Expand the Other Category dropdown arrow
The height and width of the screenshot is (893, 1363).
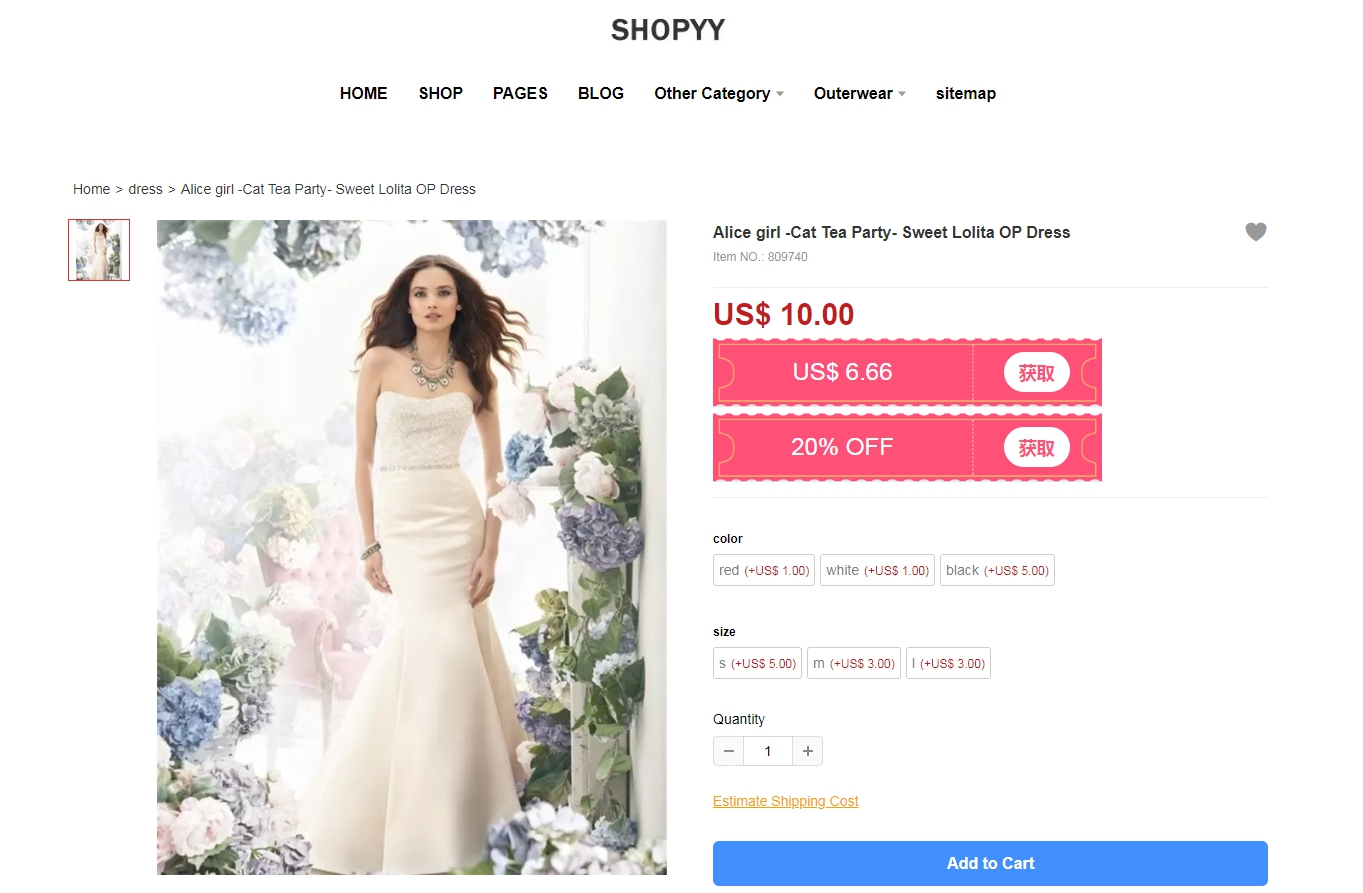pos(780,94)
